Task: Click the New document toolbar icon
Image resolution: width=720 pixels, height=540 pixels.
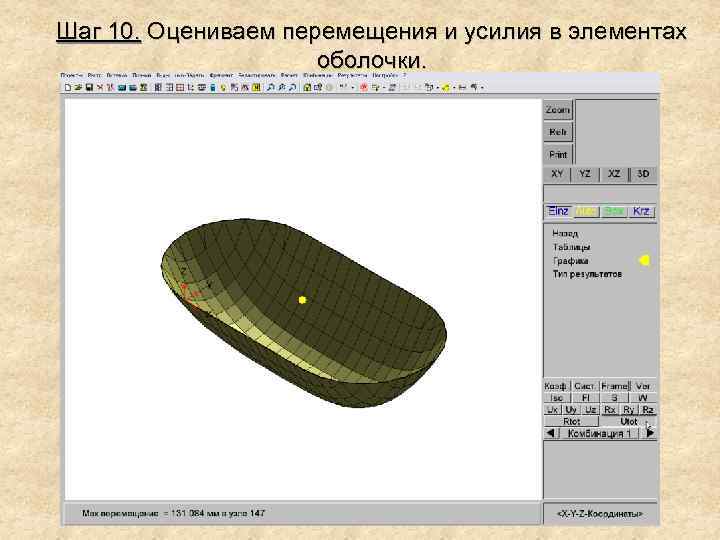Action: tap(68, 87)
